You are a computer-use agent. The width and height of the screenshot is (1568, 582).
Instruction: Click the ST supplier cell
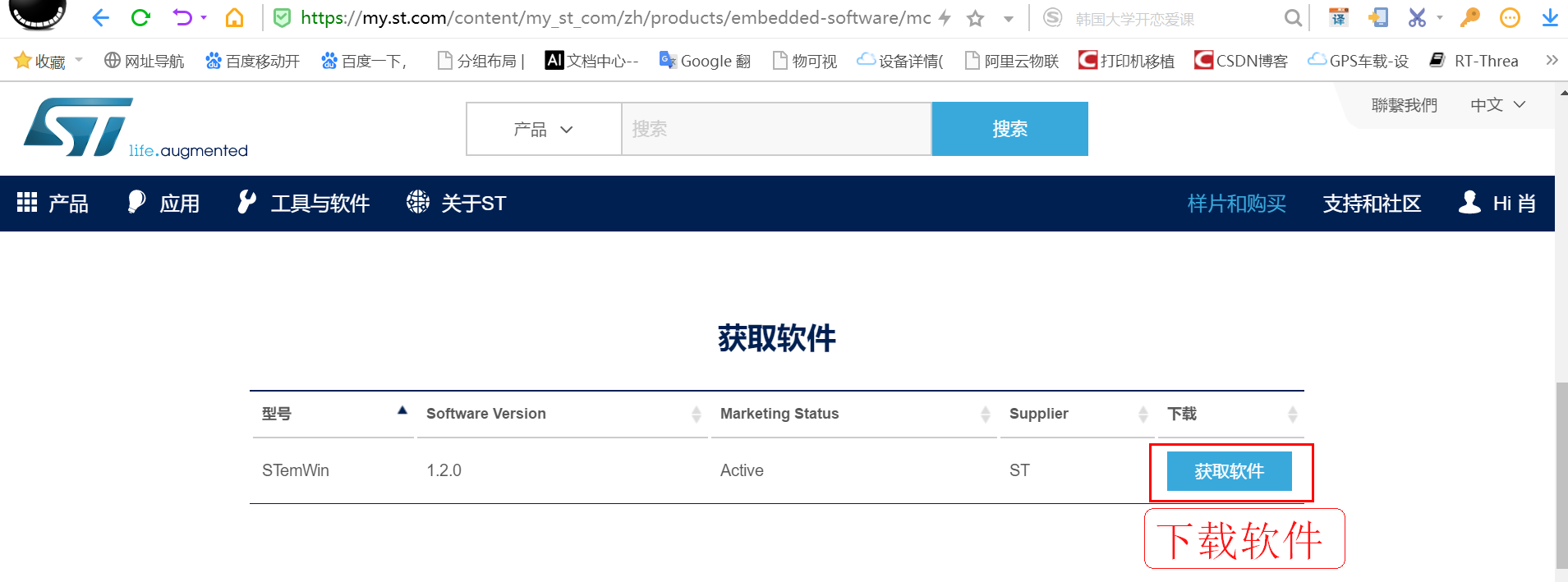tap(1019, 470)
